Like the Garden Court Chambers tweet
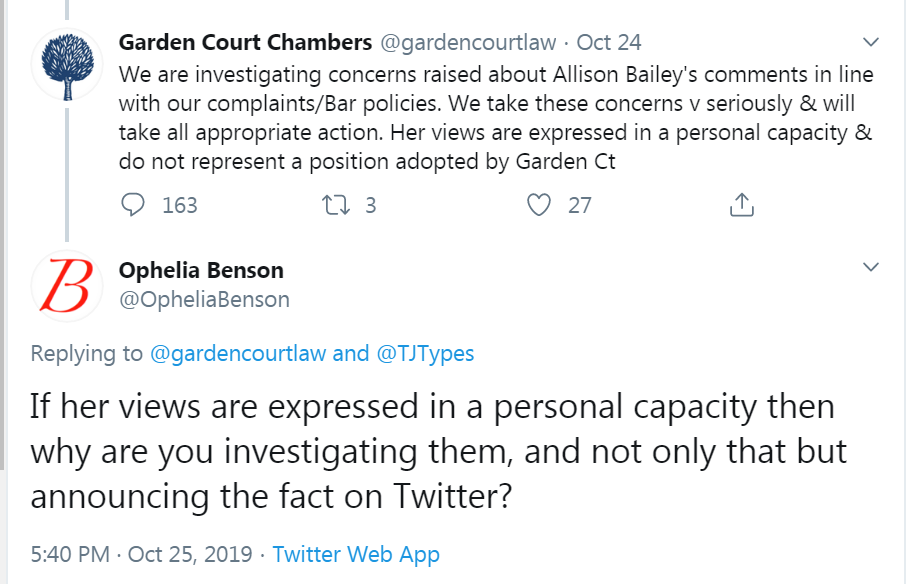923x584 pixels. (539, 205)
